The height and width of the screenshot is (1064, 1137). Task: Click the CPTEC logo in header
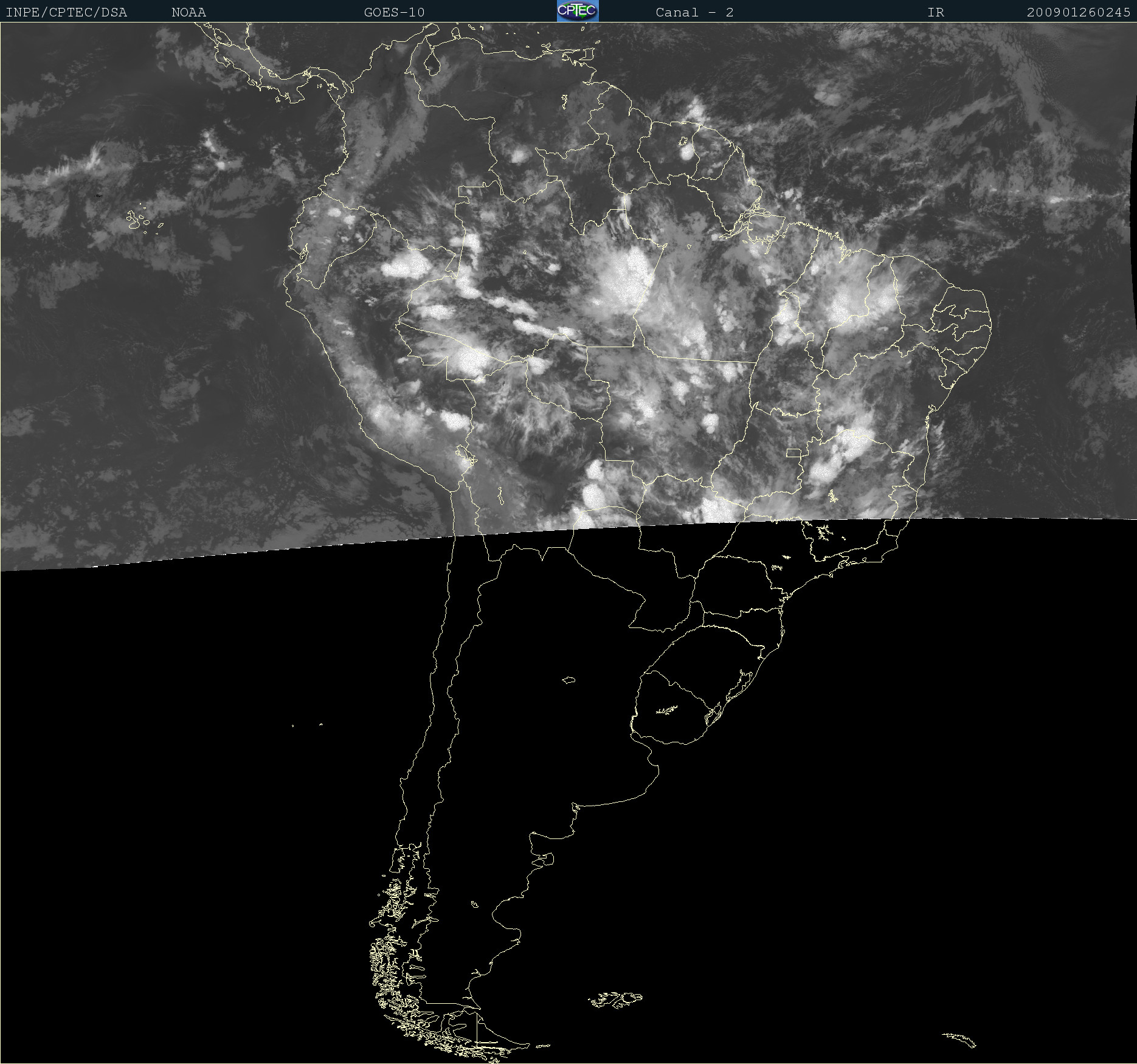(578, 11)
